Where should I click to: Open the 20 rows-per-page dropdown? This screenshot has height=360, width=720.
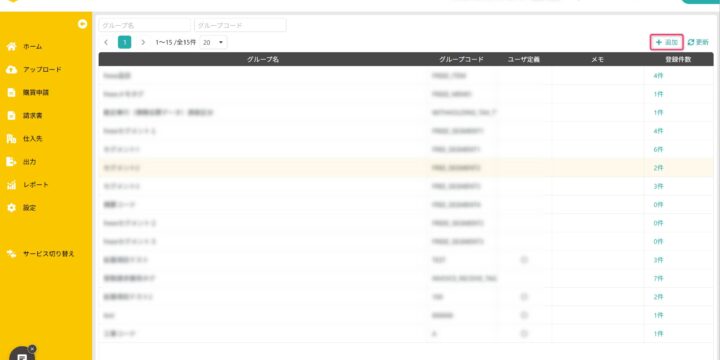click(x=214, y=42)
